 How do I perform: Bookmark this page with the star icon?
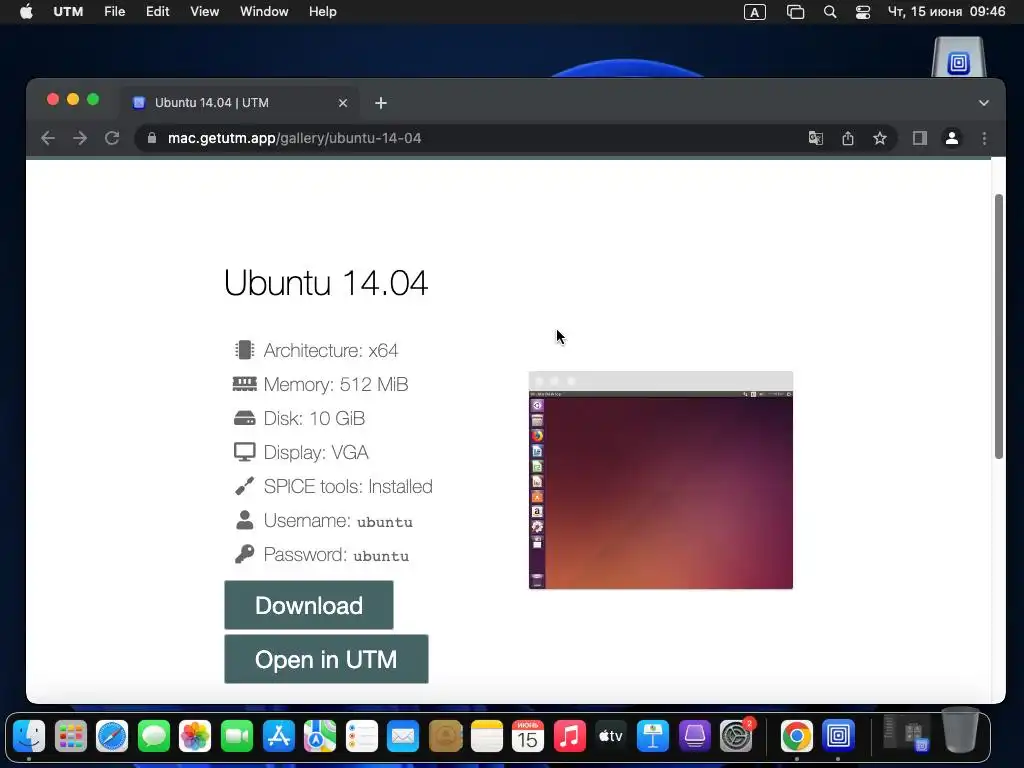click(880, 138)
